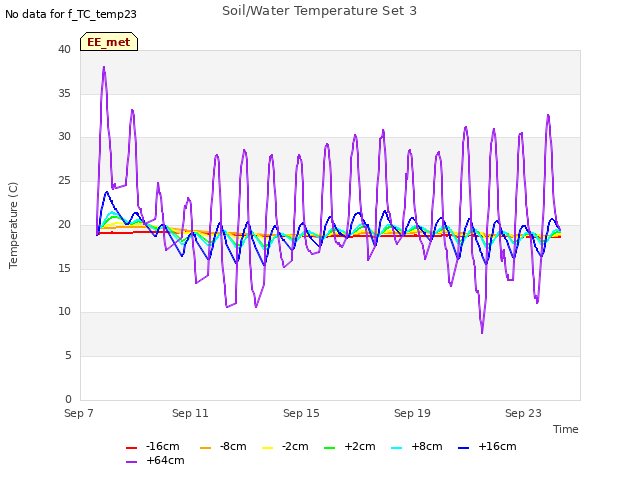Viewport: 640px width, 480px height.
Task: Click the cyan +8cm legend color marker
Action: (396, 448)
